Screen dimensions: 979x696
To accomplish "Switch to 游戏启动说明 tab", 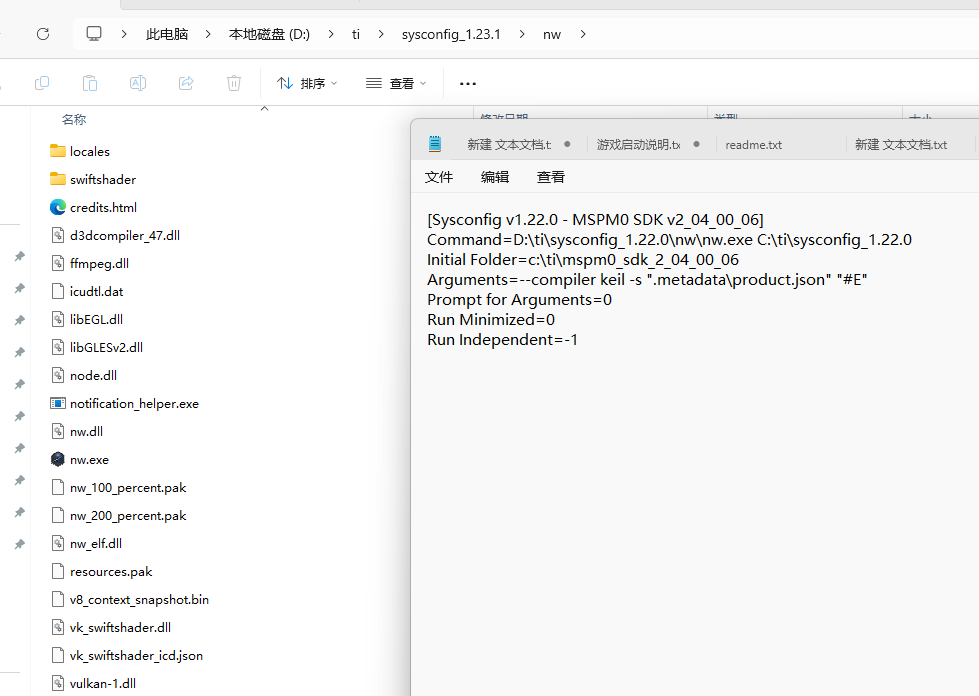I will 638,145.
